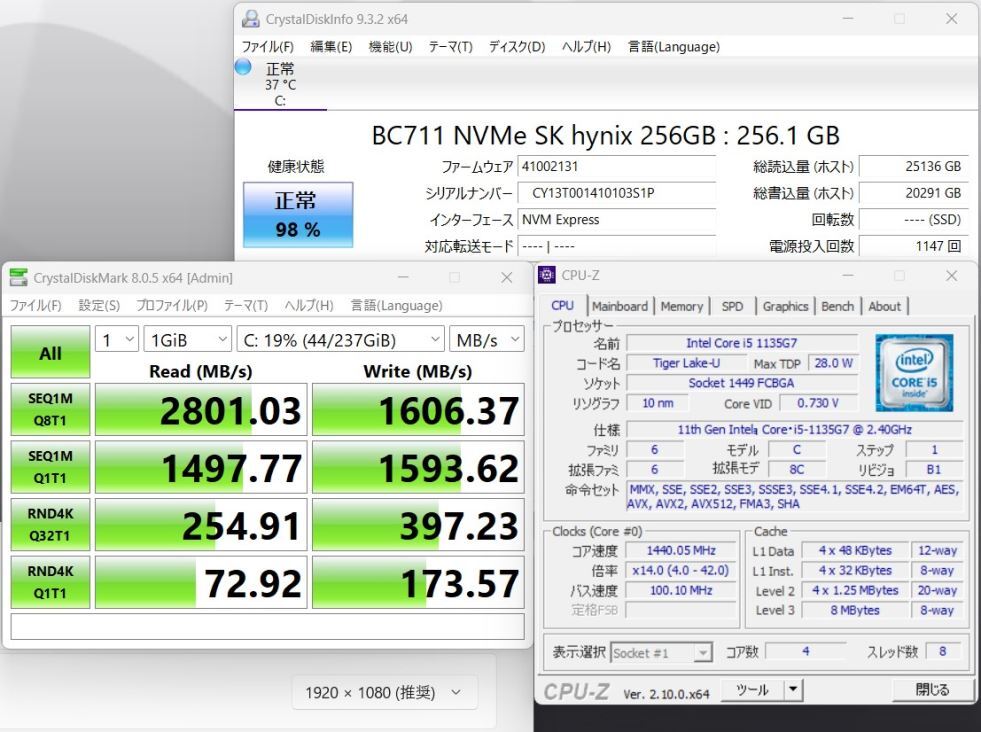Viewport: 981px width, 732px height.
Task: Open the drive dropdown showing C: 19%
Action: (x=340, y=339)
